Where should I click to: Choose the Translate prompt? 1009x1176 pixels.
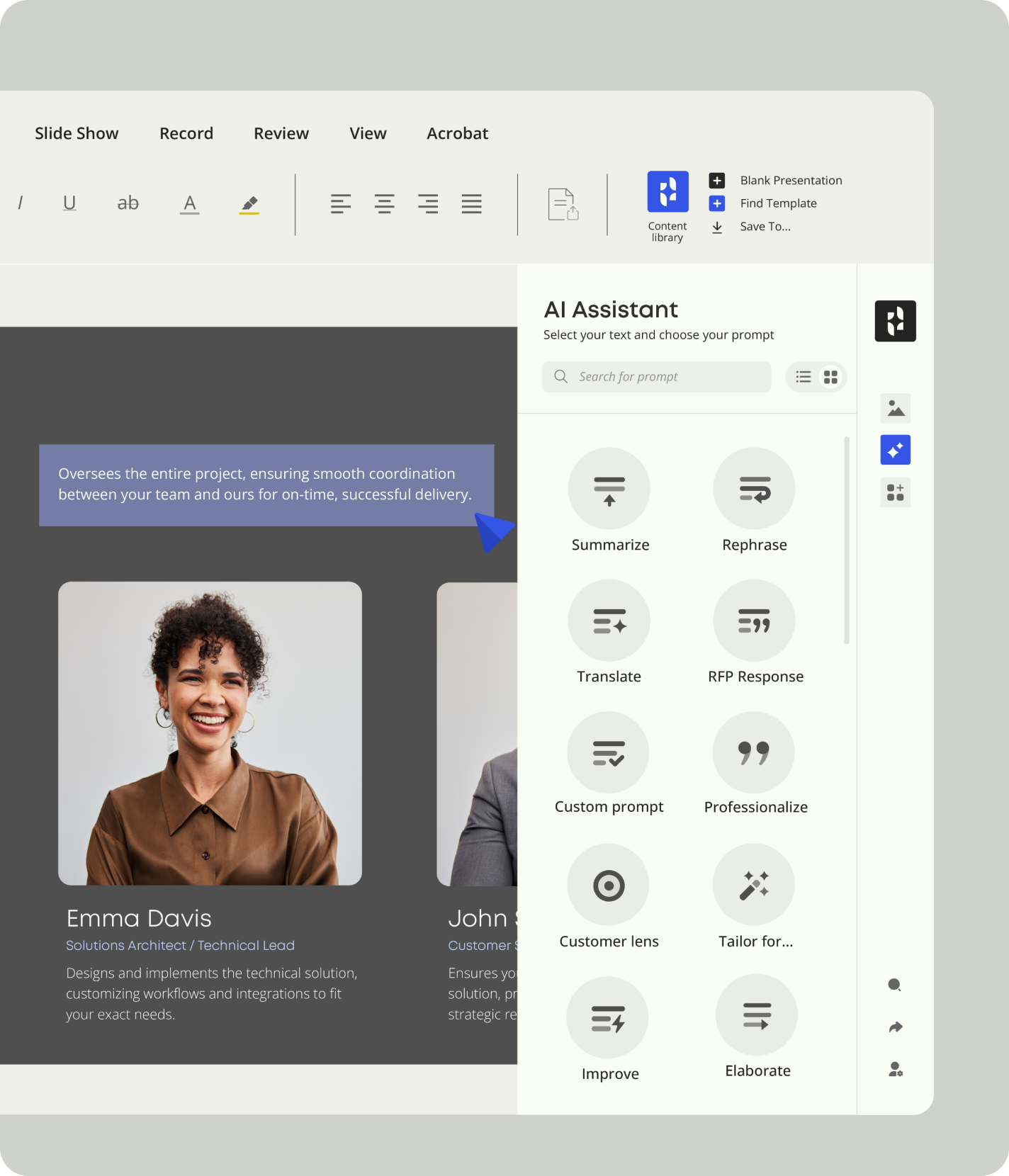pyautogui.click(x=609, y=621)
